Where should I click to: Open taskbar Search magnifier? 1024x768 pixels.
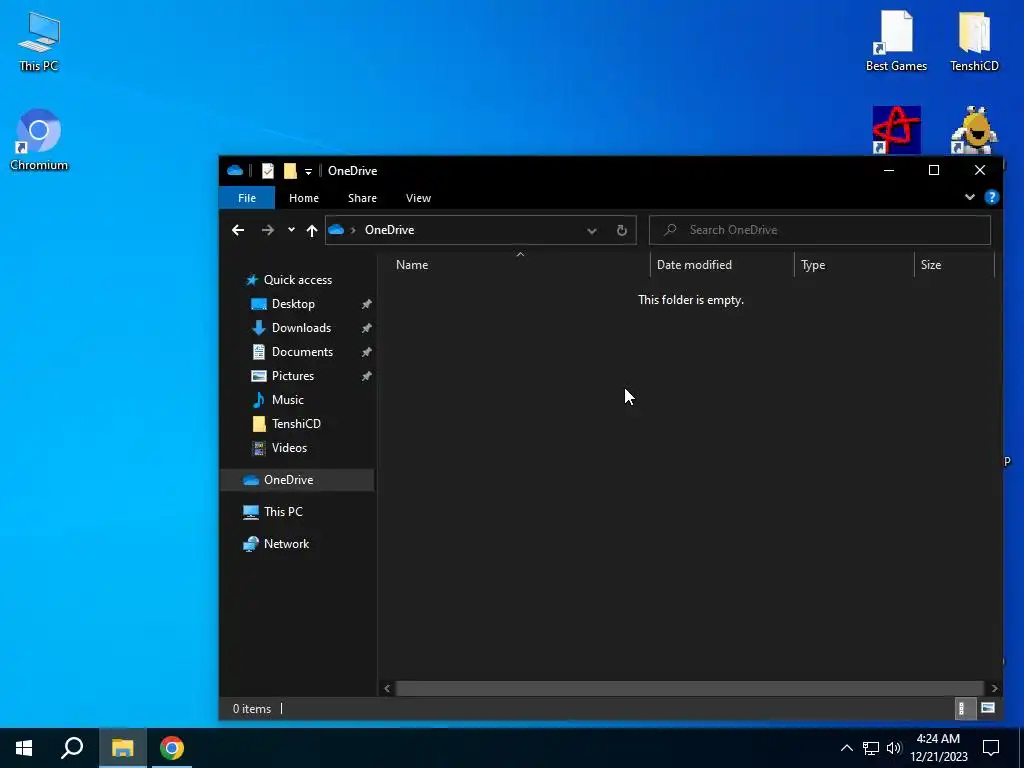72,748
